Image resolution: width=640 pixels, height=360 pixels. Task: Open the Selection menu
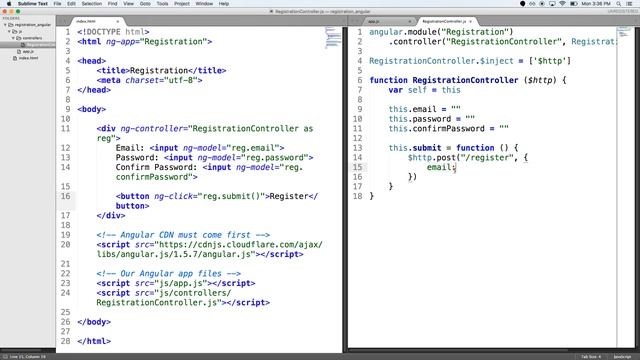click(x=91, y=4)
